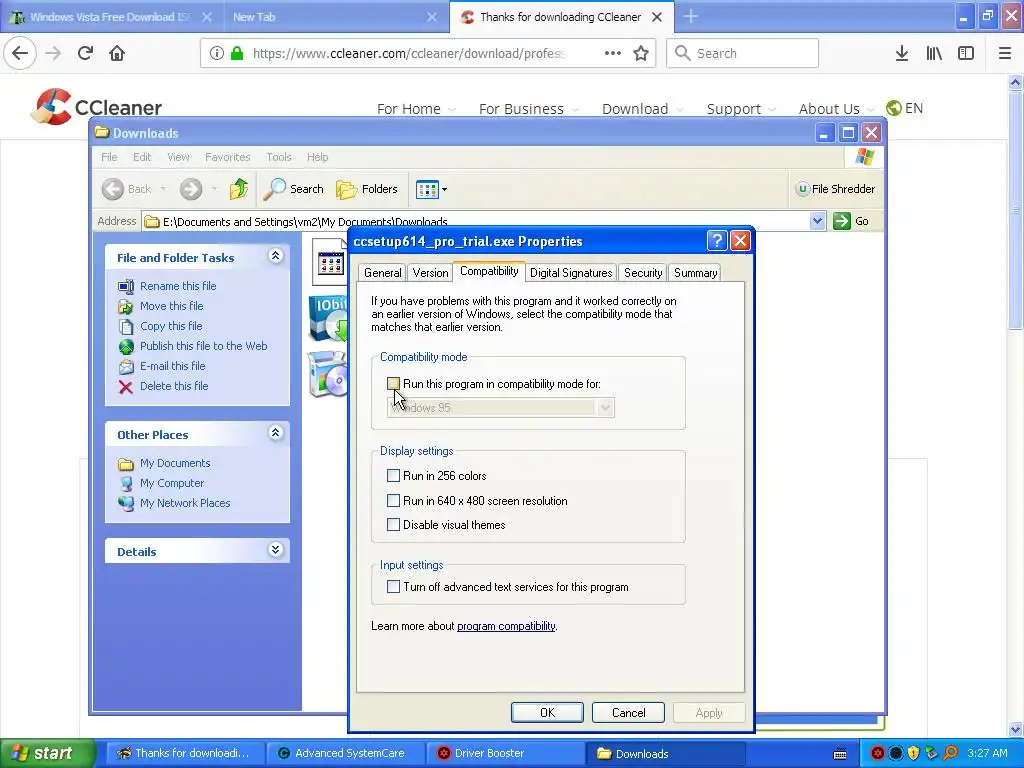
Task: Show site information icon in address bar
Action: click(216, 53)
